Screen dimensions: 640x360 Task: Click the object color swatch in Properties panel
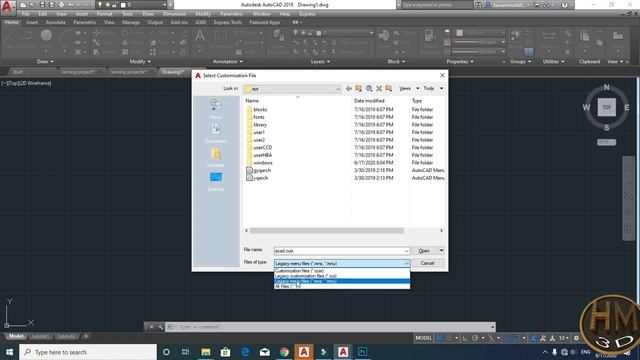coord(460,33)
